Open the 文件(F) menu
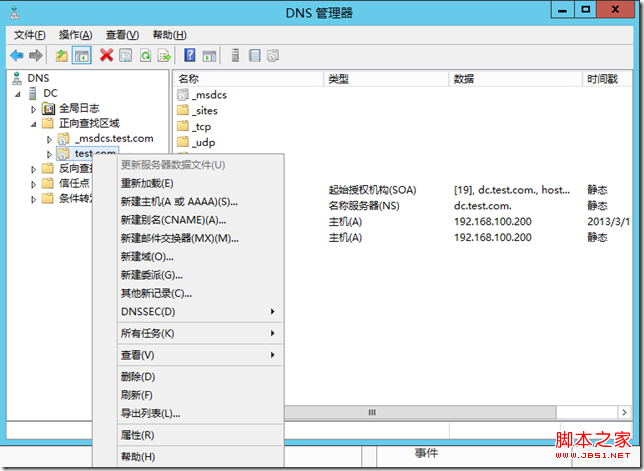Viewport: 644px width, 471px height. [x=30, y=35]
